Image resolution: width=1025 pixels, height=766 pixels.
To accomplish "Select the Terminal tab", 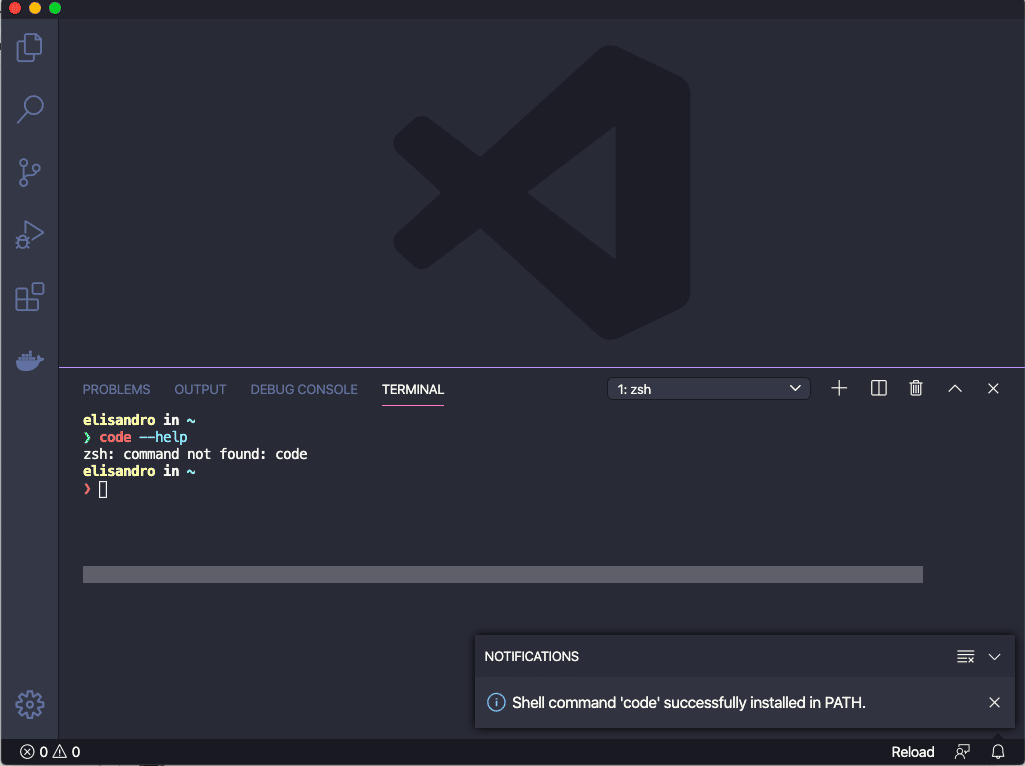I will point(412,390).
